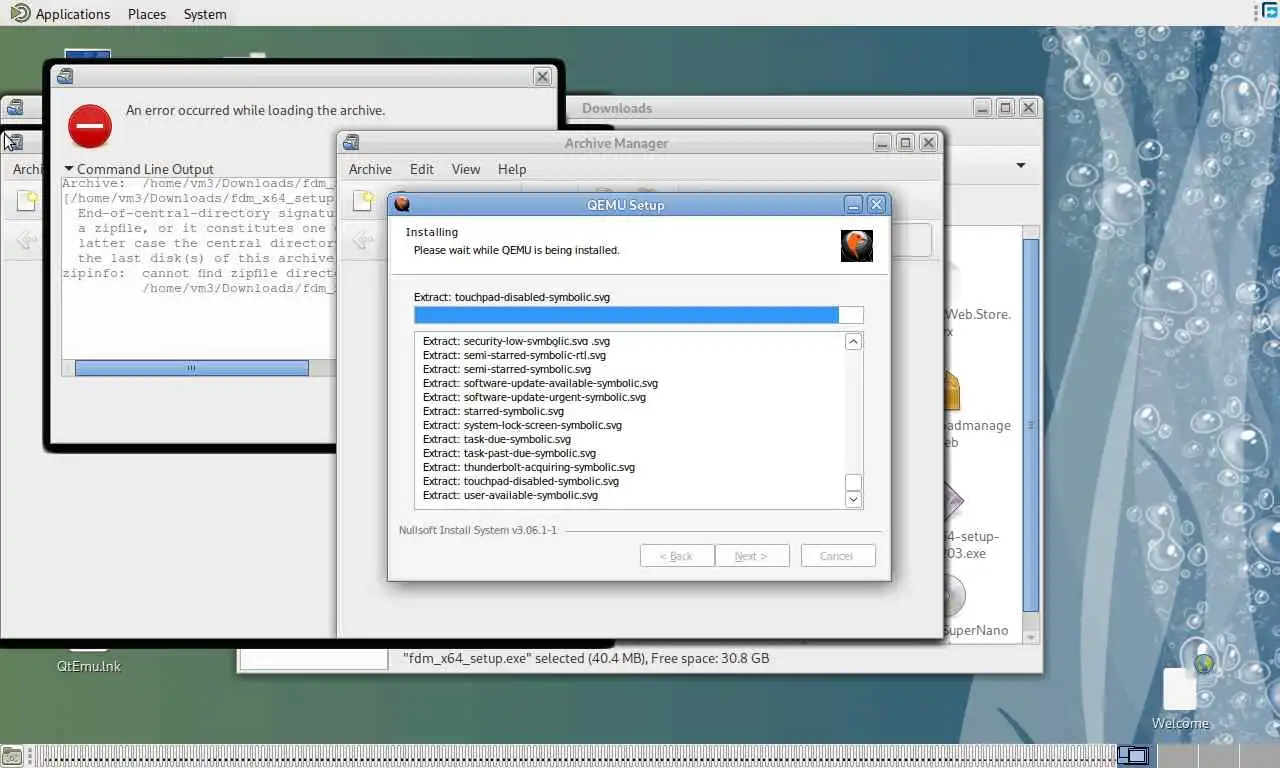
Task: Select 'Extract: thunderbolt-acquiring-symbolic.svg' log row
Action: coord(529,467)
